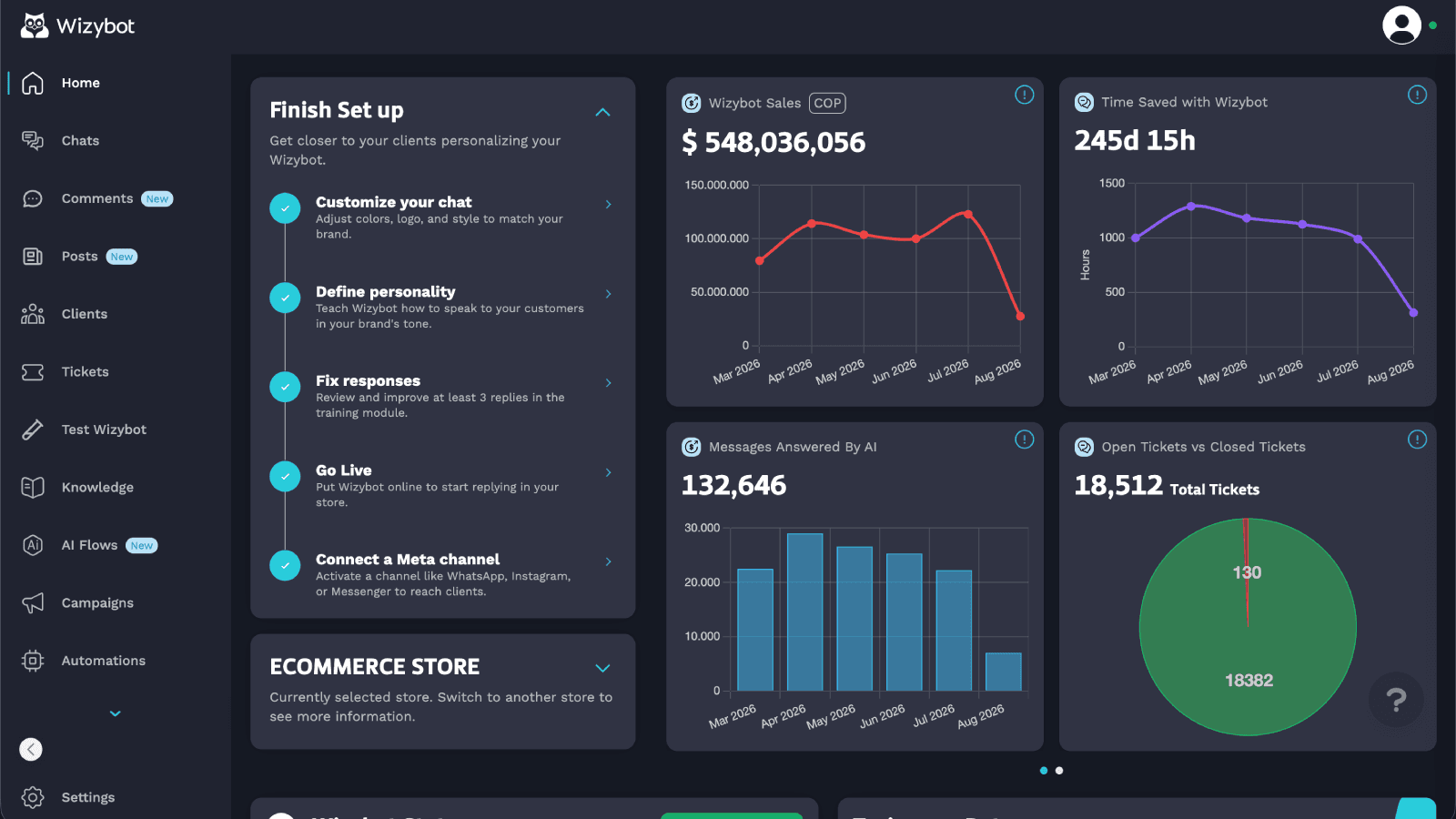The image size is (1456, 819).
Task: Open the Go Live step
Action: [442, 485]
